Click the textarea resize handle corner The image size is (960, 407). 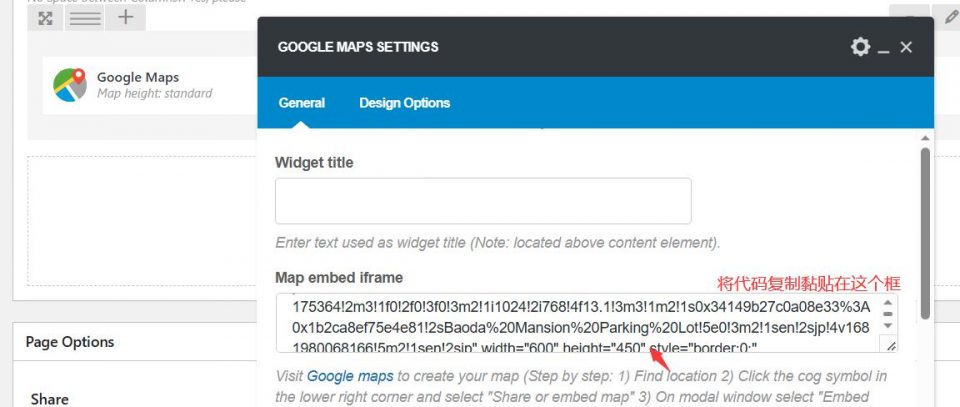pyautogui.click(x=890, y=345)
